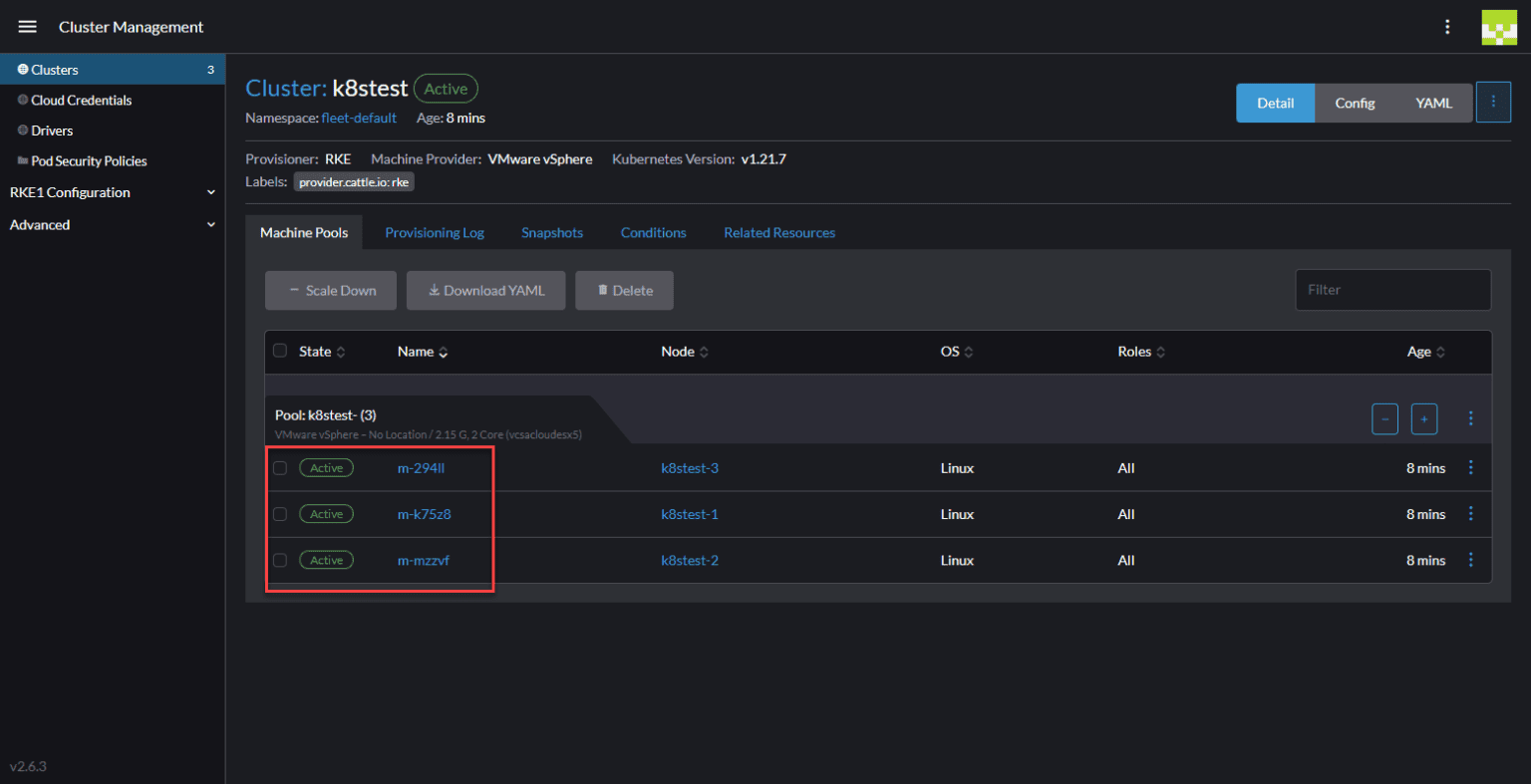Check the checkbox for machine m-294ll
This screenshot has height=784, width=1531.
pyautogui.click(x=280, y=467)
